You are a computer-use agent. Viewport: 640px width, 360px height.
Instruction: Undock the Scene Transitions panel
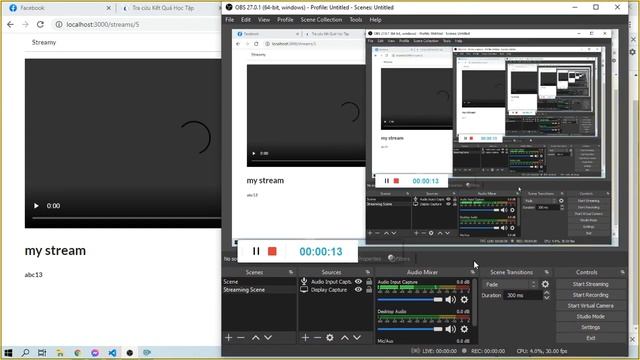coord(547,272)
